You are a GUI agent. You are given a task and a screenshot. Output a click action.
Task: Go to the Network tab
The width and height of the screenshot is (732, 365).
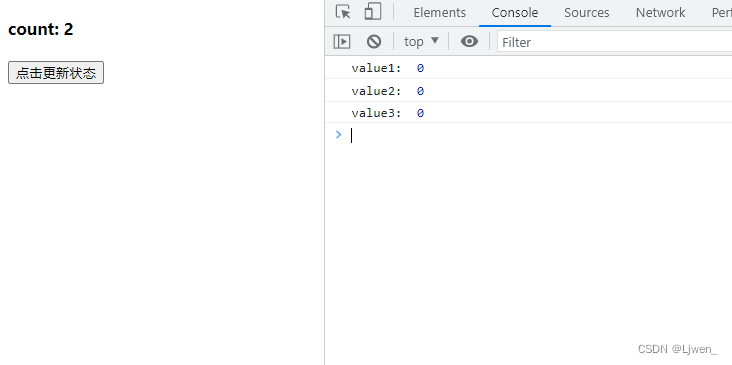pyautogui.click(x=660, y=13)
